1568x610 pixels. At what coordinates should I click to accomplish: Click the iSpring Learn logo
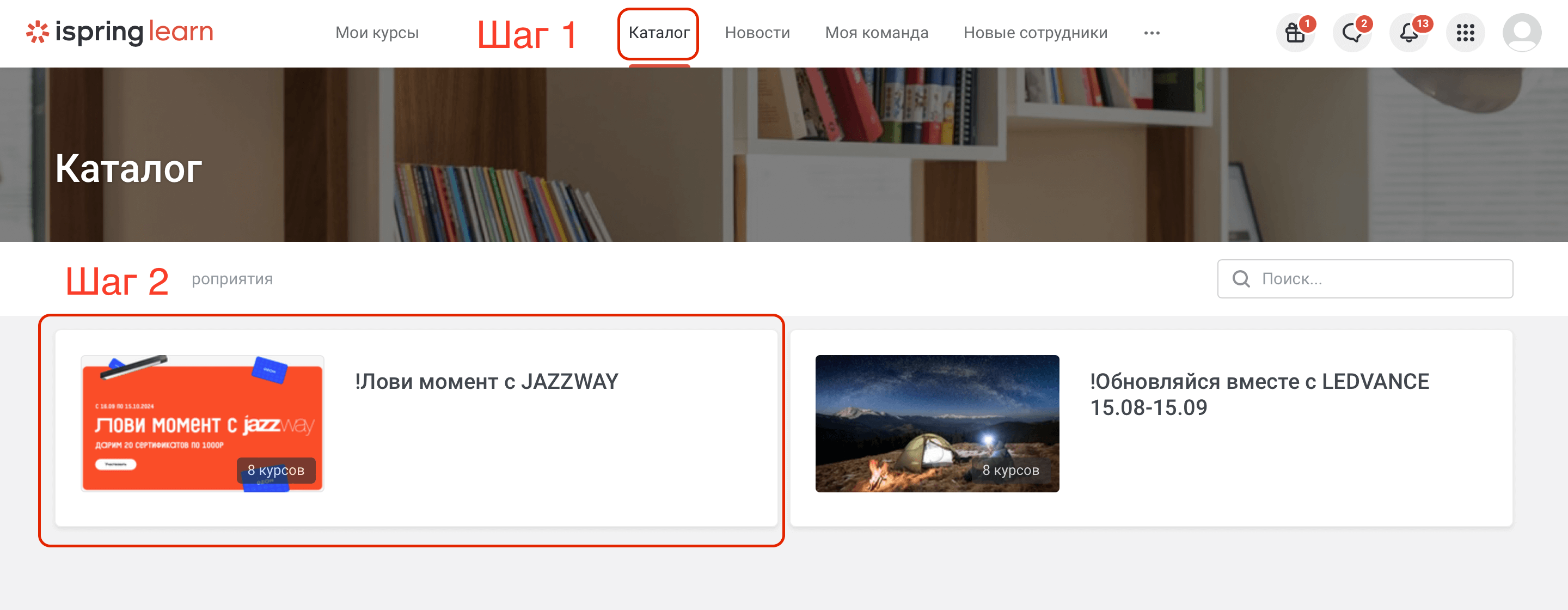pyautogui.click(x=120, y=32)
